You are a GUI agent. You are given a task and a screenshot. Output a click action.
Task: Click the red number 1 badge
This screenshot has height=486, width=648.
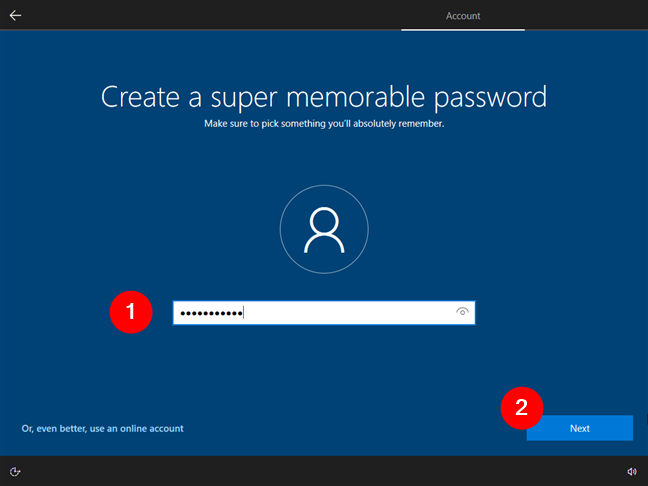point(130,313)
